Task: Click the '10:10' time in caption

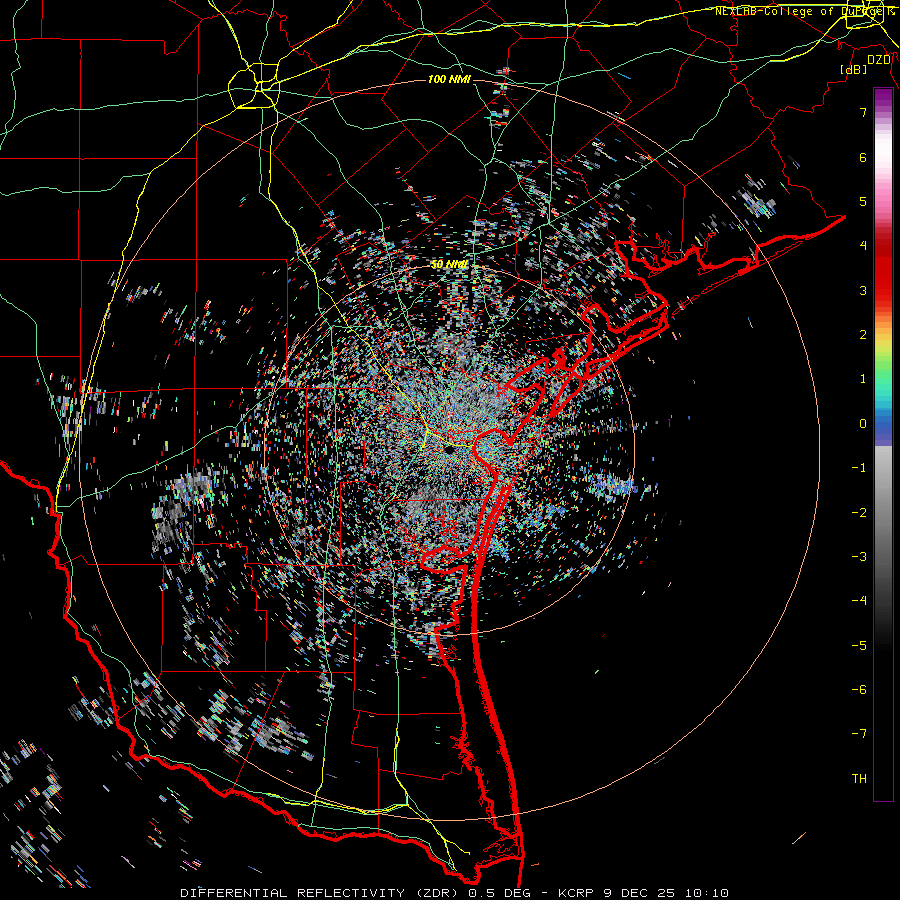Action: 705,893
